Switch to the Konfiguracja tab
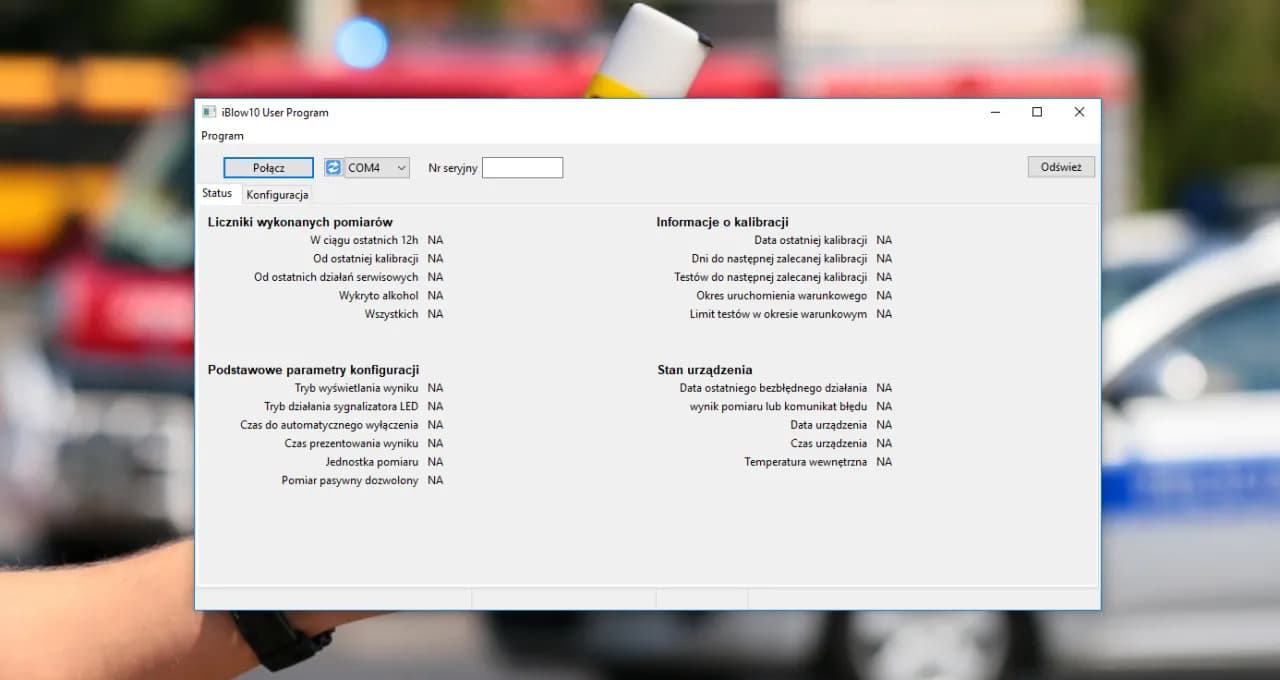Screen dimensions: 1280x680 (x=277, y=195)
